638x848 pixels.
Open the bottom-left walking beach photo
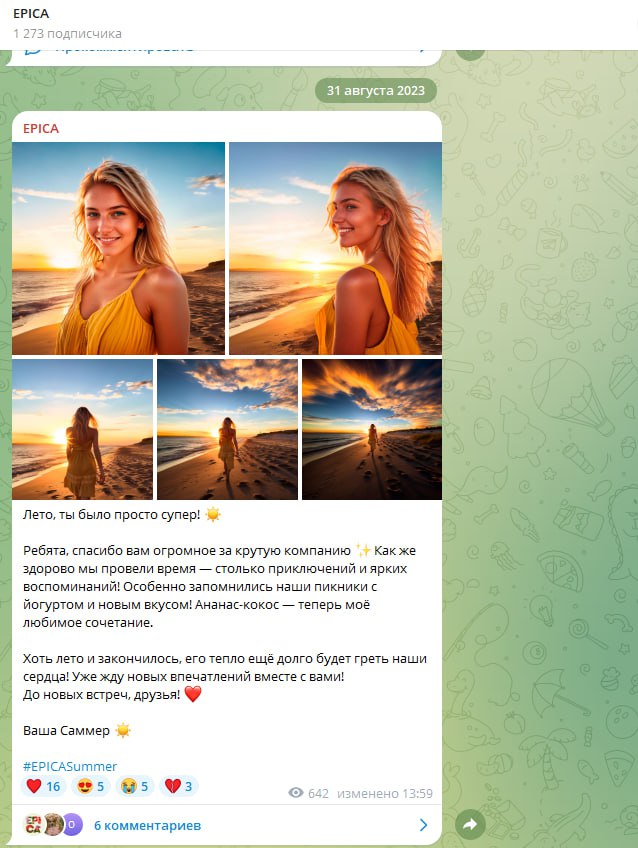tap(82, 429)
